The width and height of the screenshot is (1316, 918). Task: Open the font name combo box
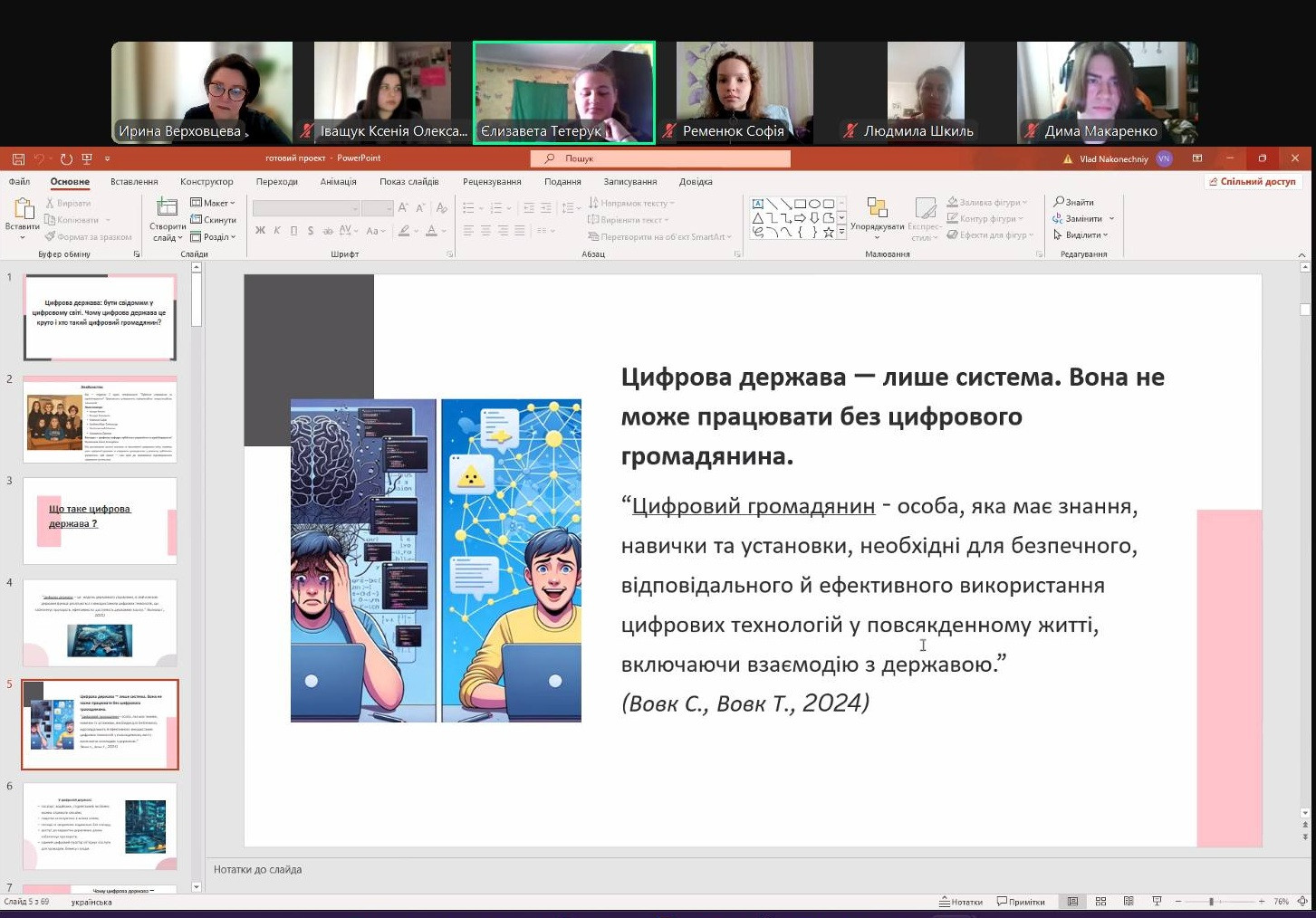(306, 208)
